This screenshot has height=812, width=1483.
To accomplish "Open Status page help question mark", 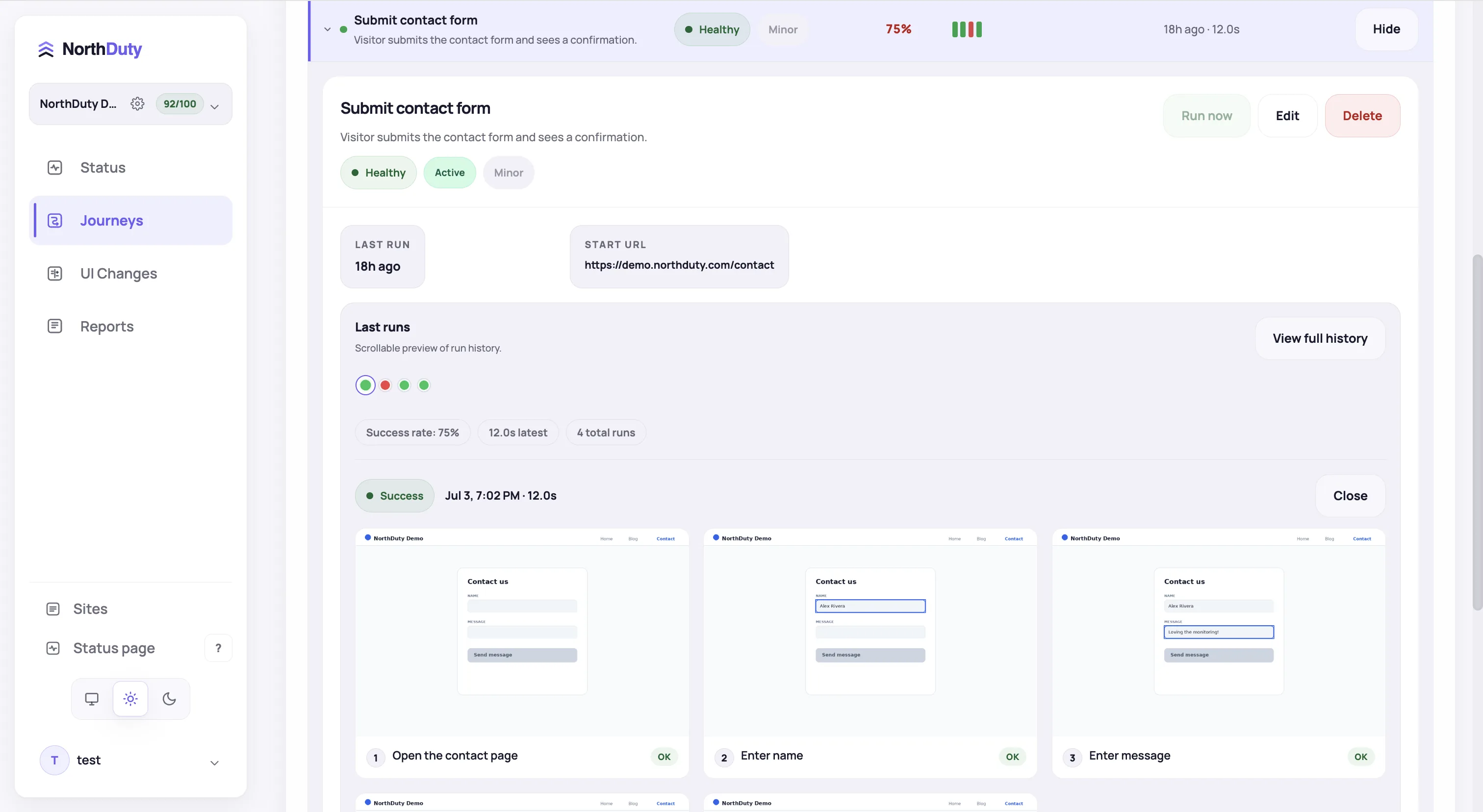I will click(218, 648).
